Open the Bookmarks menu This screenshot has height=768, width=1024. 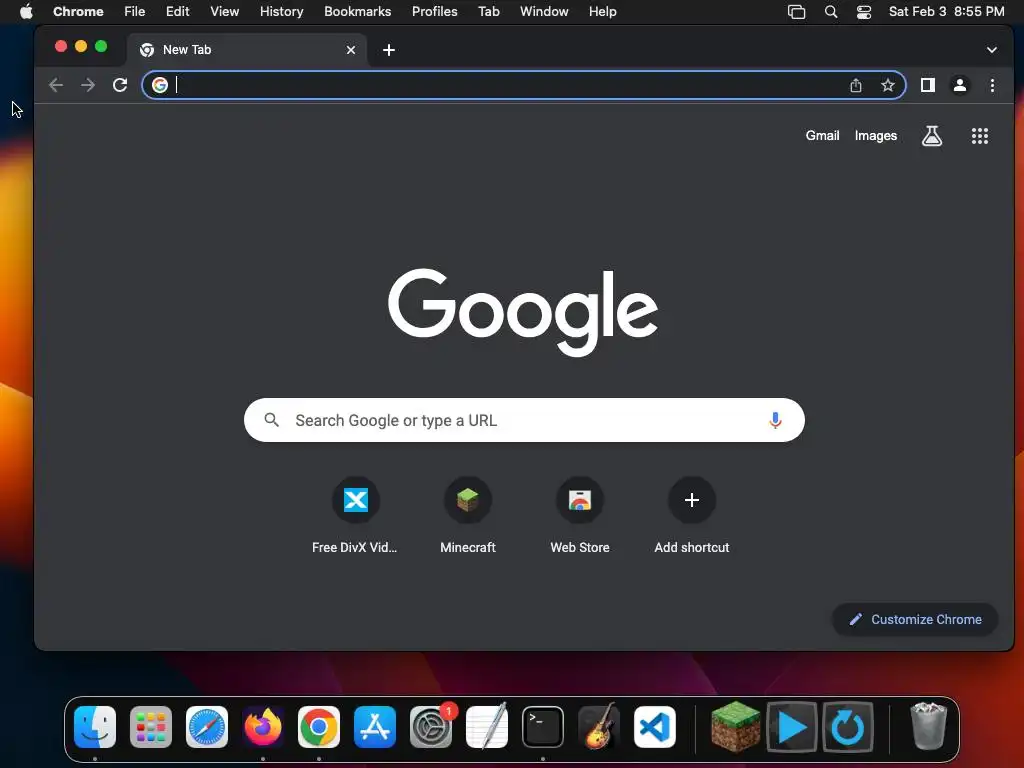point(357,12)
